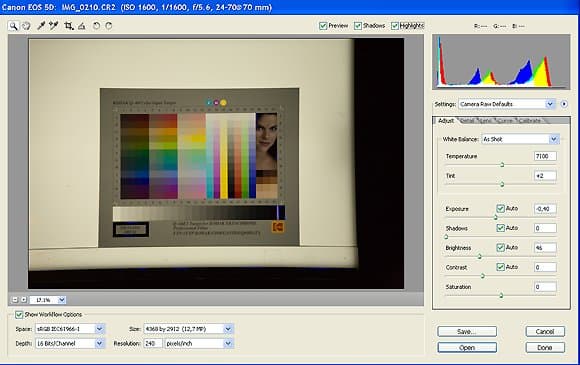Toggle Show Workflow Options checkbox
Viewport: 580px width, 365px height.
tap(19, 315)
